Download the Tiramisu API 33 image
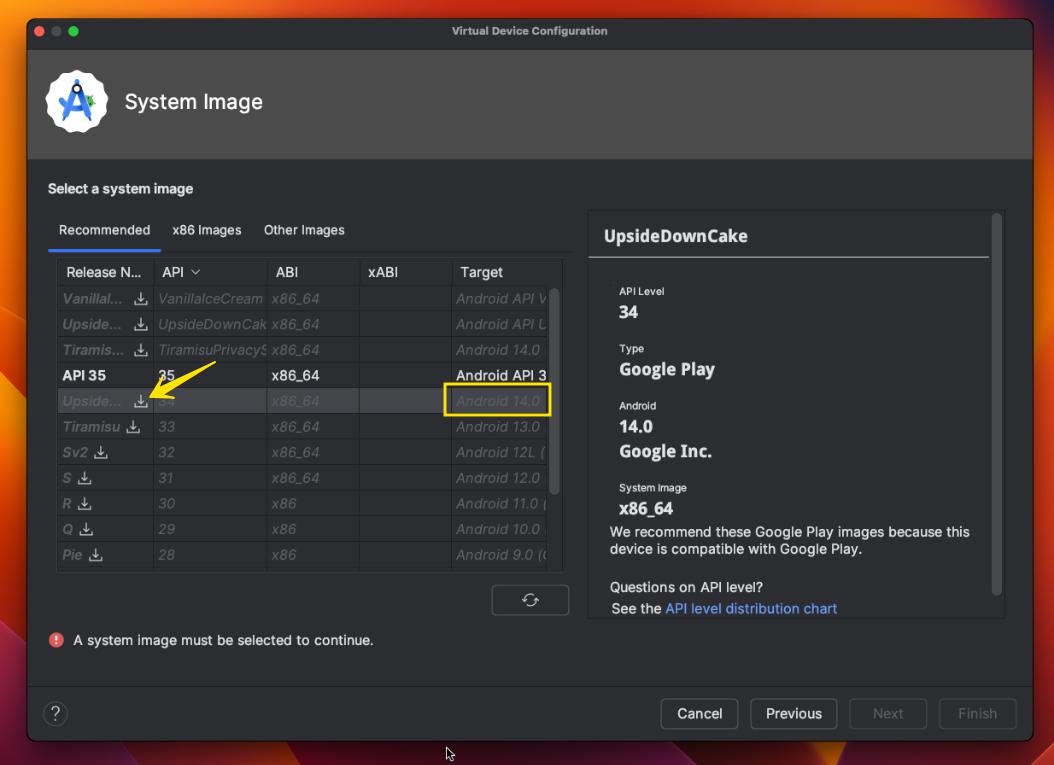Viewport: 1054px width, 765px height. click(x=133, y=427)
